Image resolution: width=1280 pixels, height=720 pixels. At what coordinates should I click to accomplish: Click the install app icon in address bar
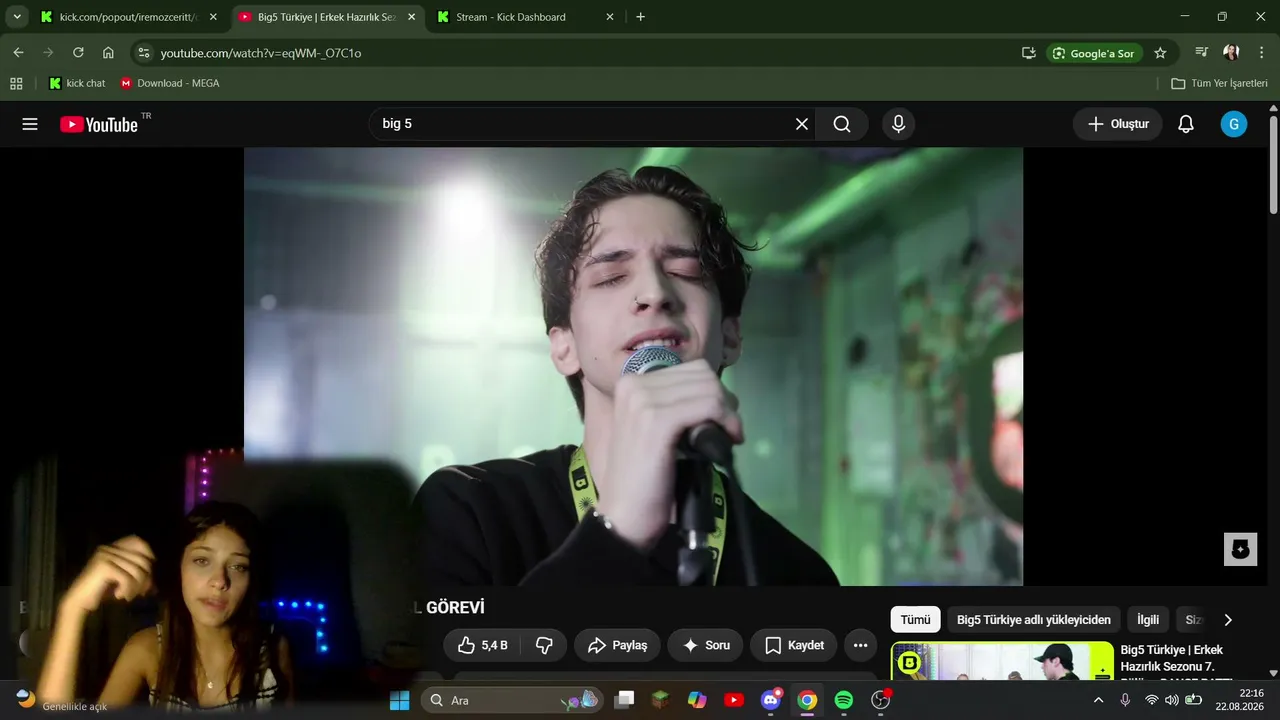[1028, 53]
